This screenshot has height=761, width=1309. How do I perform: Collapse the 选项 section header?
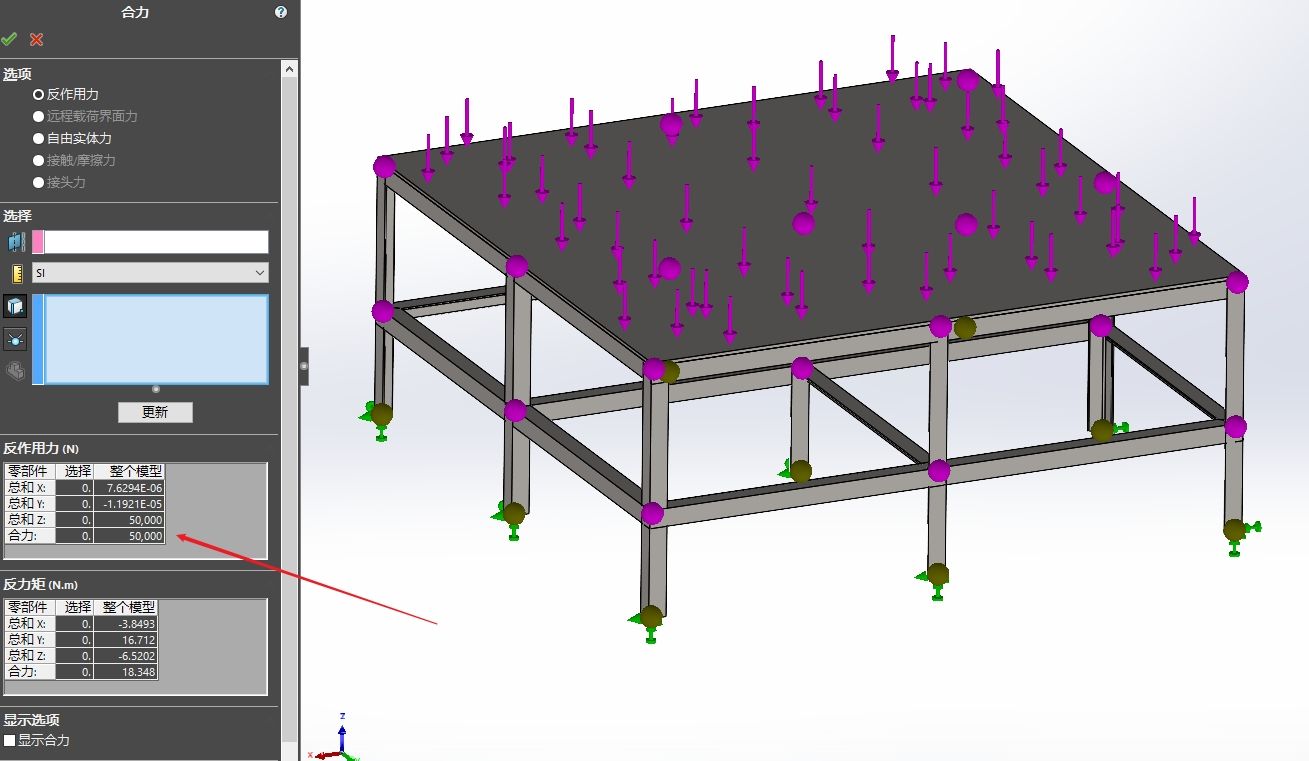coord(18,74)
